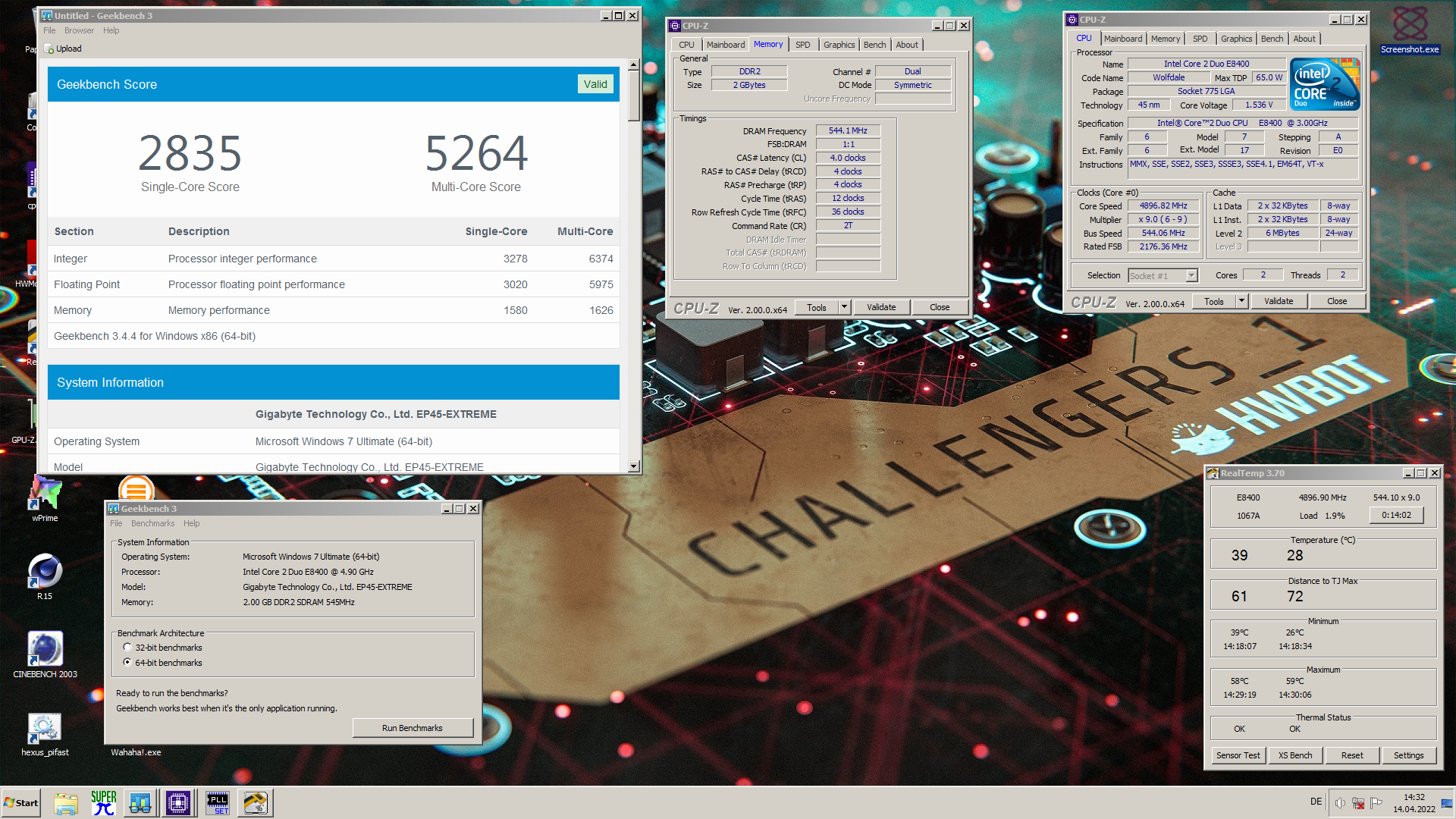Click the Run Benchmarks button
Image resolution: width=1456 pixels, height=819 pixels.
coord(413,728)
